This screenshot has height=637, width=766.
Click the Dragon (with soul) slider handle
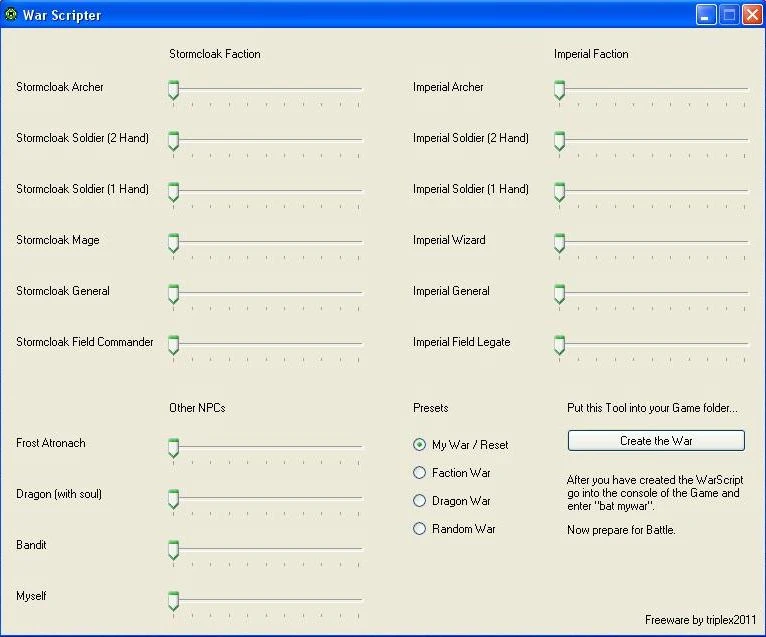(173, 499)
